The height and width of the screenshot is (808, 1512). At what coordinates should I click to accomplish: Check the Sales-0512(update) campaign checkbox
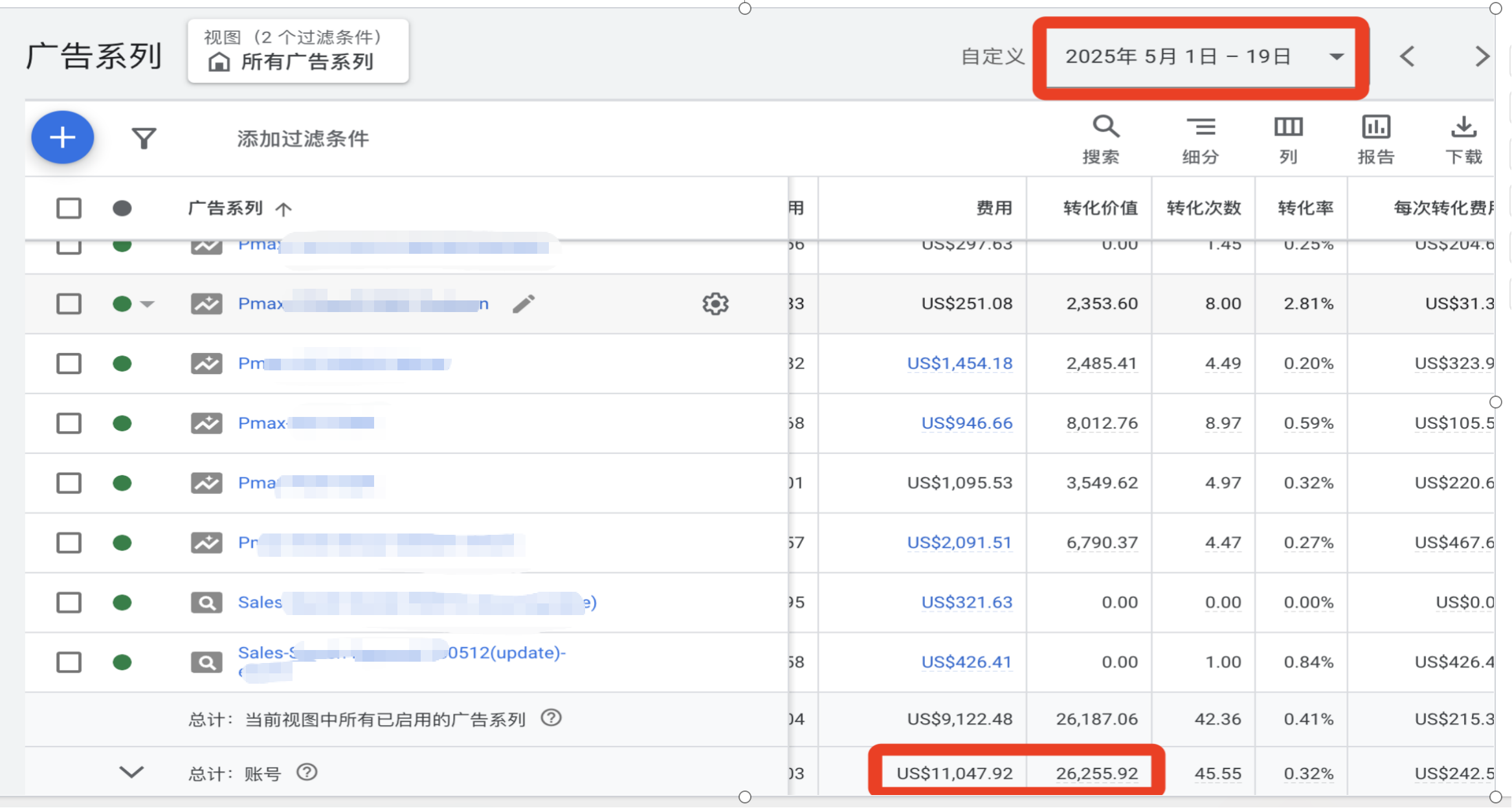click(68, 662)
